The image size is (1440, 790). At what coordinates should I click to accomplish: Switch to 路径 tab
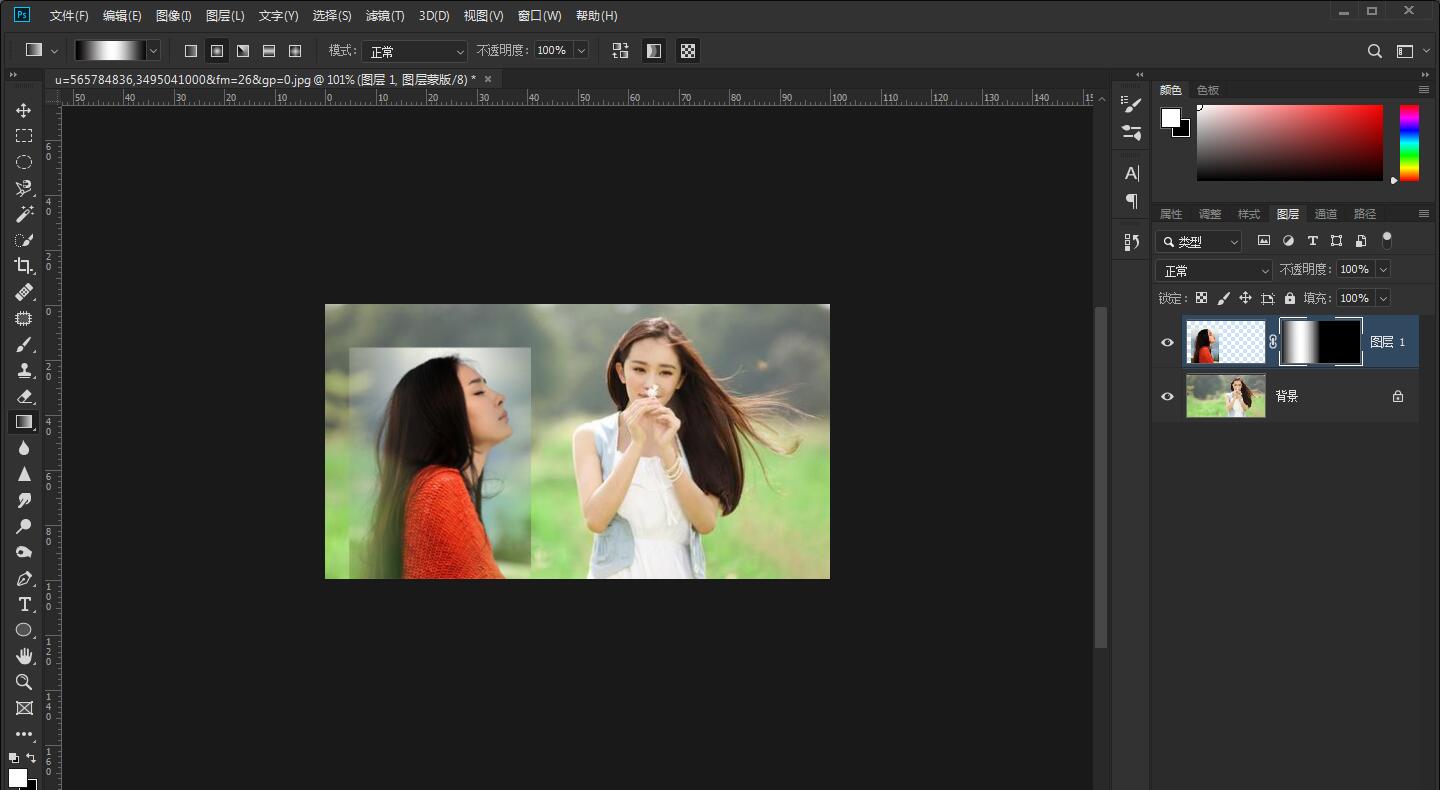coord(1365,214)
